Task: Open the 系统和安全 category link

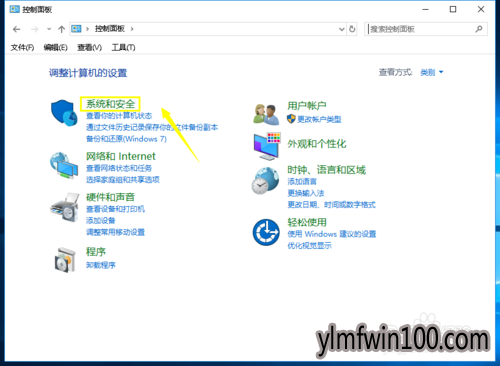Action: pos(110,104)
